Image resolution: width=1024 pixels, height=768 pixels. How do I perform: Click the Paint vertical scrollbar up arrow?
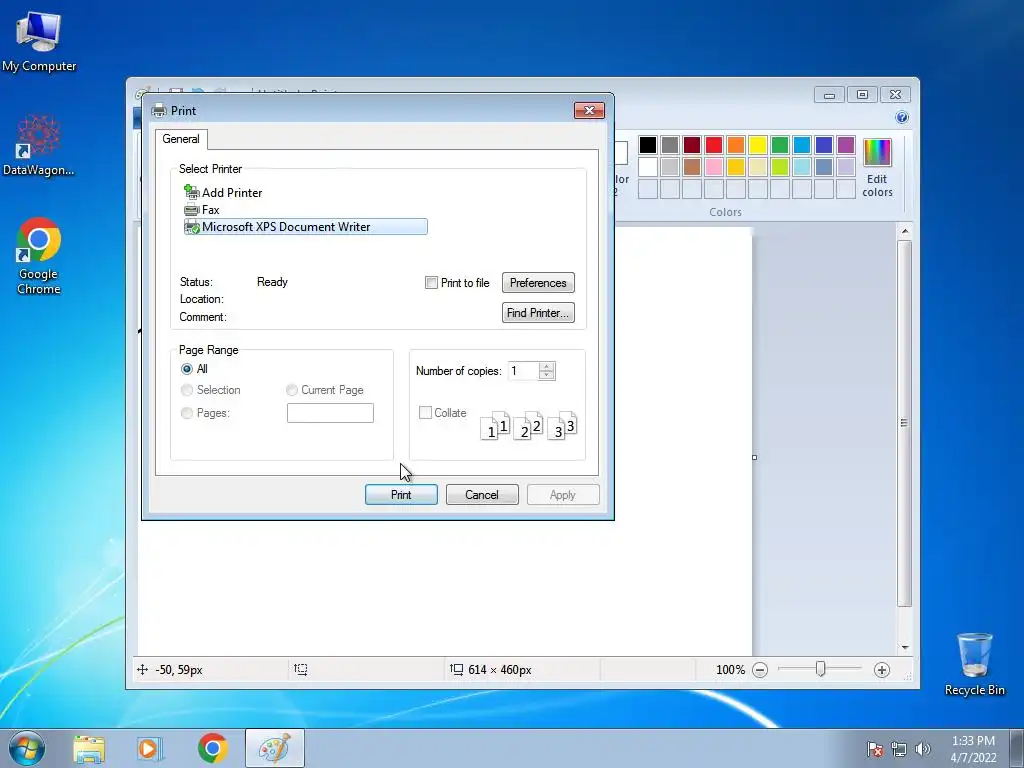coord(904,231)
